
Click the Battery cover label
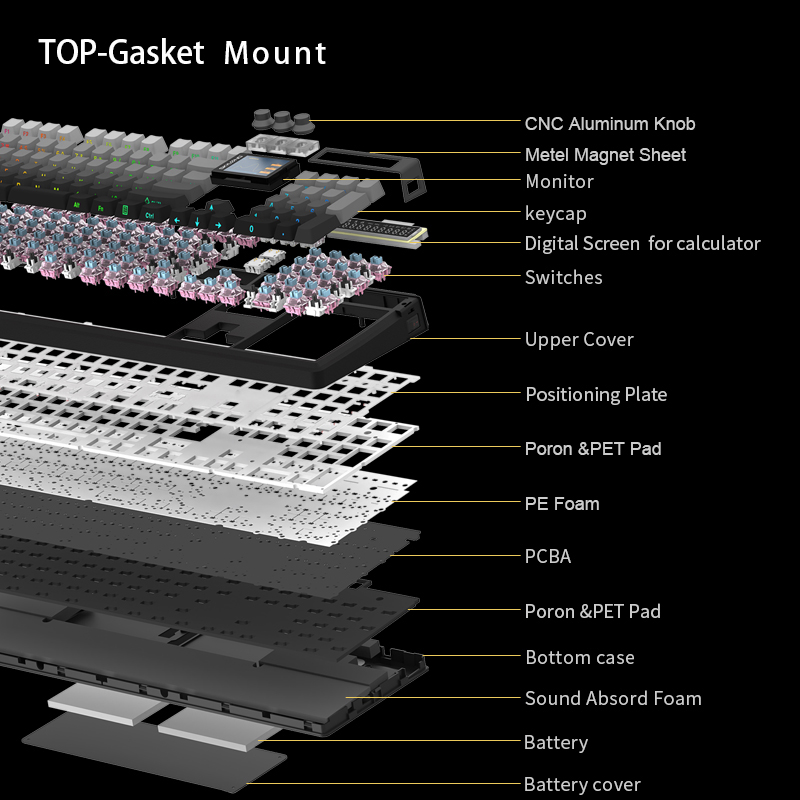(x=582, y=785)
